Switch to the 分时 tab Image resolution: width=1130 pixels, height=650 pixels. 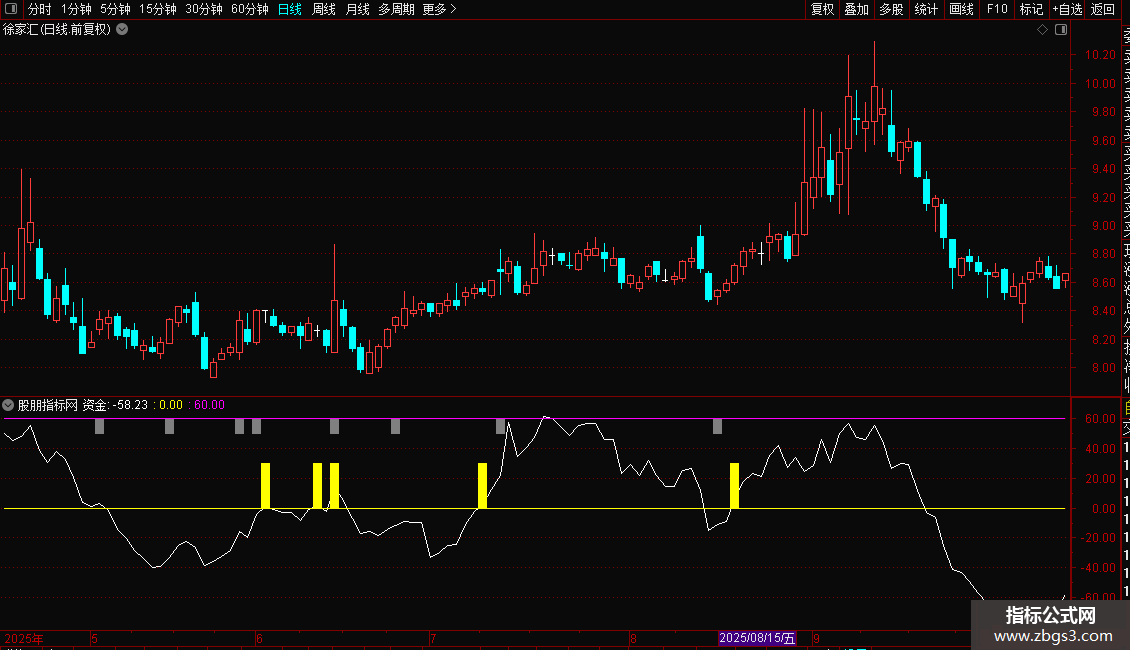pyautogui.click(x=40, y=9)
